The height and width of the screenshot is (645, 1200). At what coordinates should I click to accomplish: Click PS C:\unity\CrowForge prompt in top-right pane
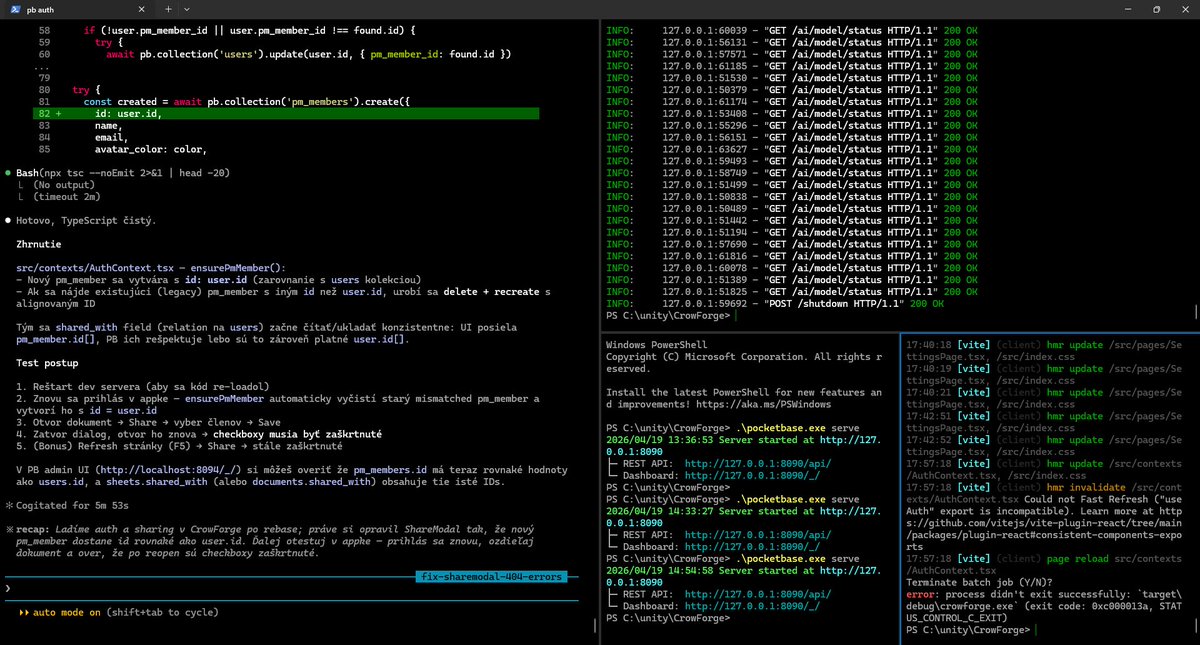click(668, 316)
